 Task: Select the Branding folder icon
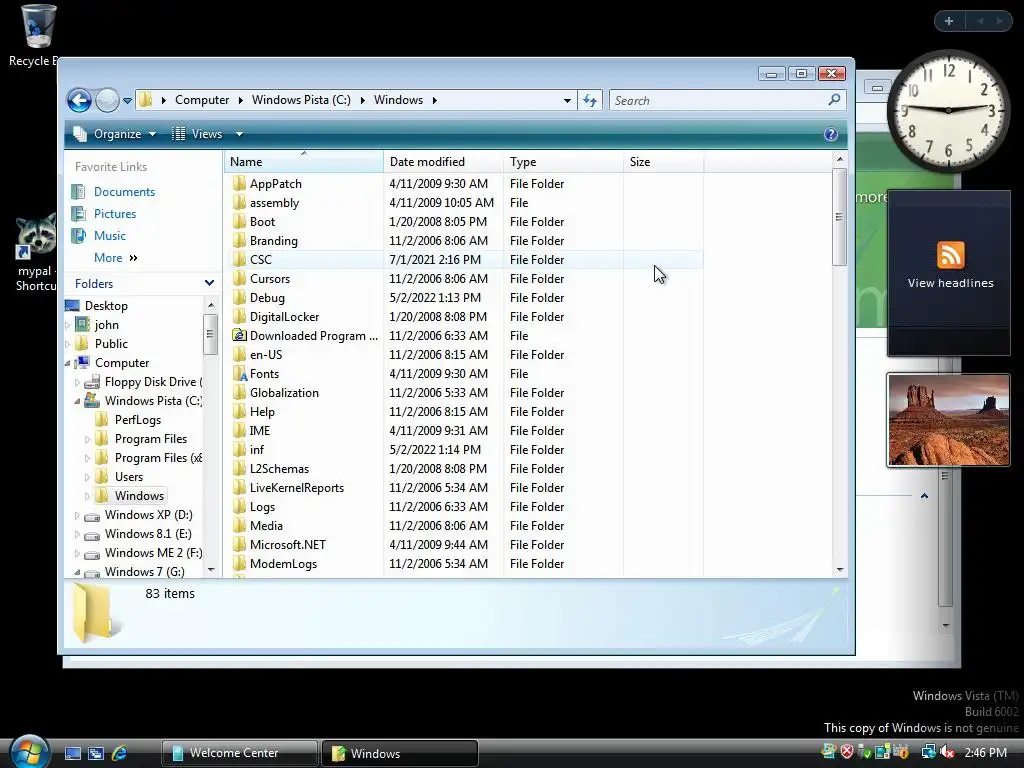[x=240, y=240]
